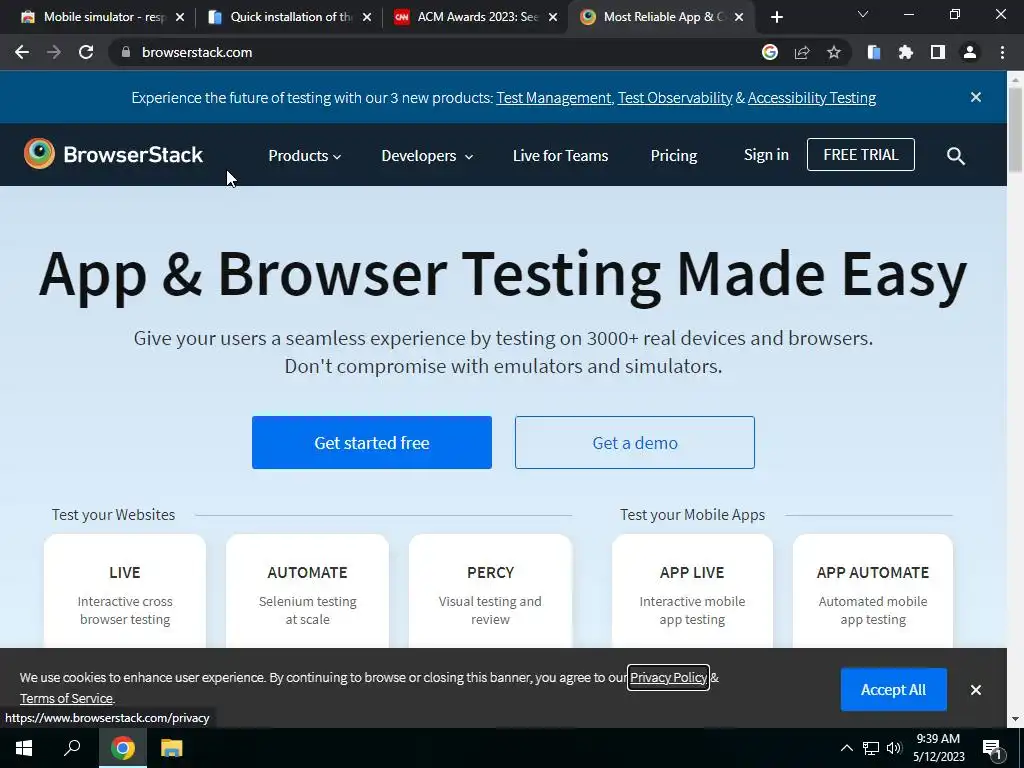Dismiss the top announcement banner
The height and width of the screenshot is (768, 1024).
pyautogui.click(x=976, y=97)
